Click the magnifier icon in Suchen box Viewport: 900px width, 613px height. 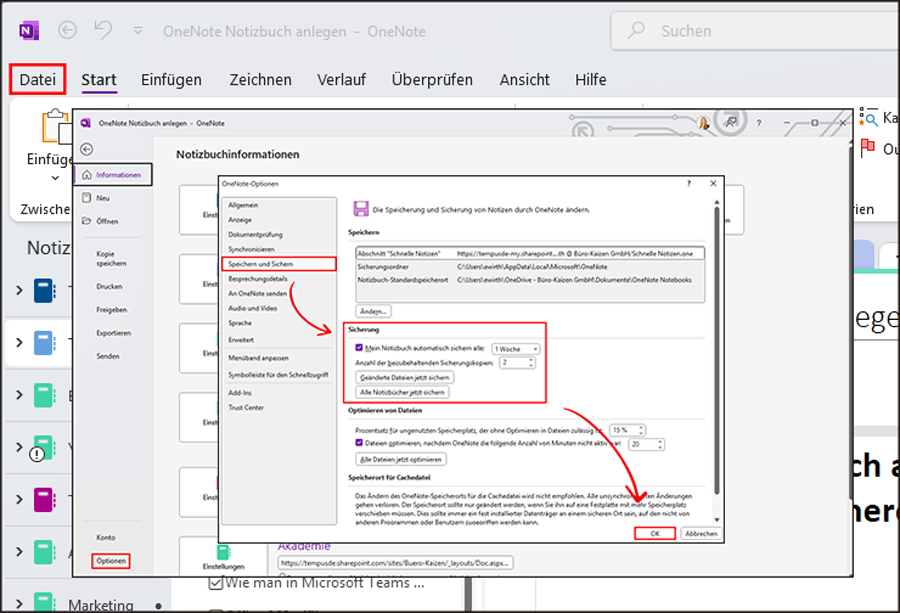pyautogui.click(x=636, y=30)
